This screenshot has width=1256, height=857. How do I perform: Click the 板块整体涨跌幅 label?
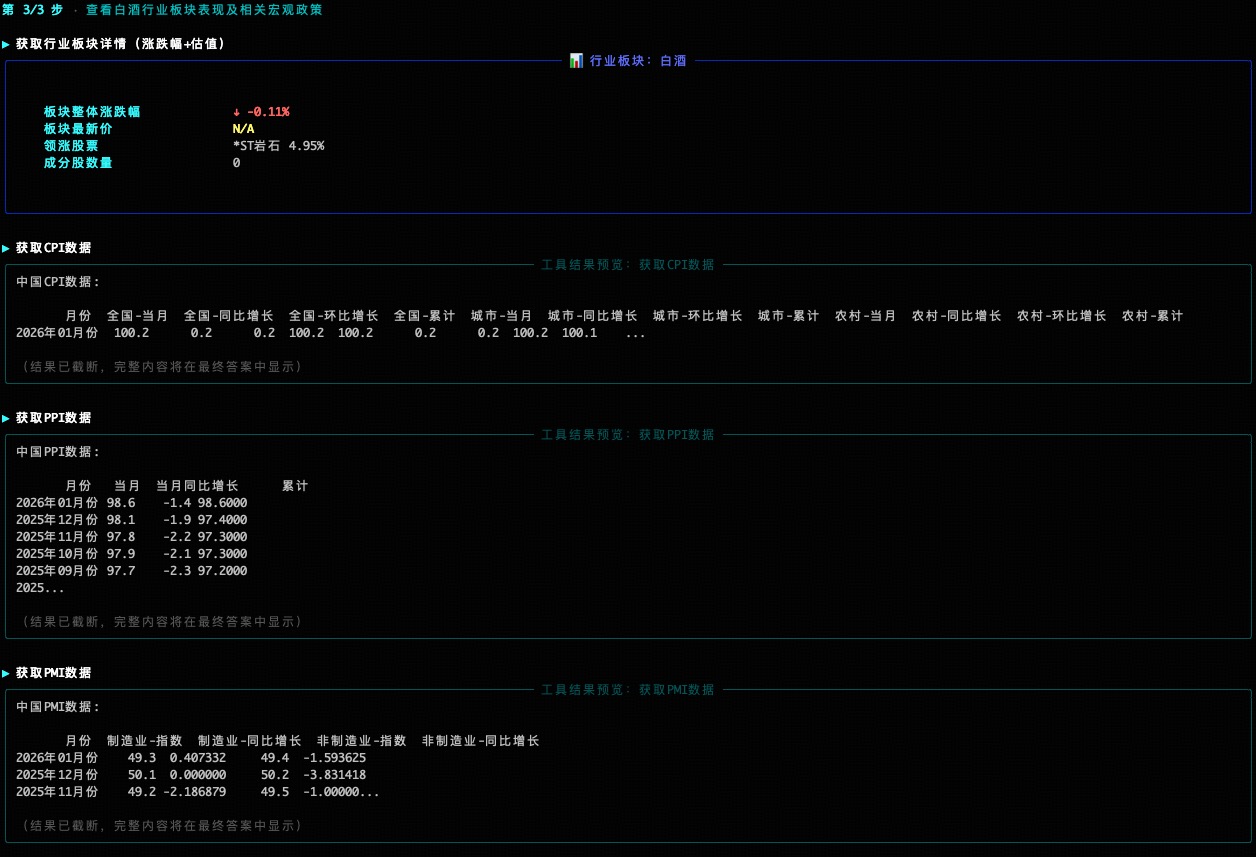pos(93,112)
